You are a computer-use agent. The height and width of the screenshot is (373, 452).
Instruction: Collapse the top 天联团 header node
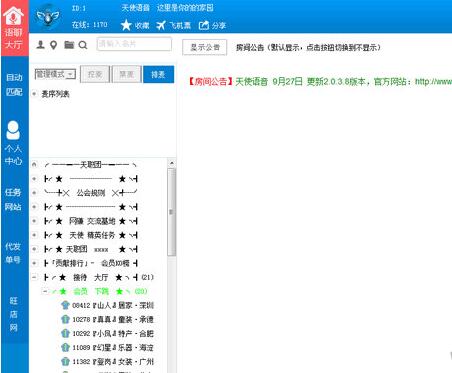click(34, 164)
